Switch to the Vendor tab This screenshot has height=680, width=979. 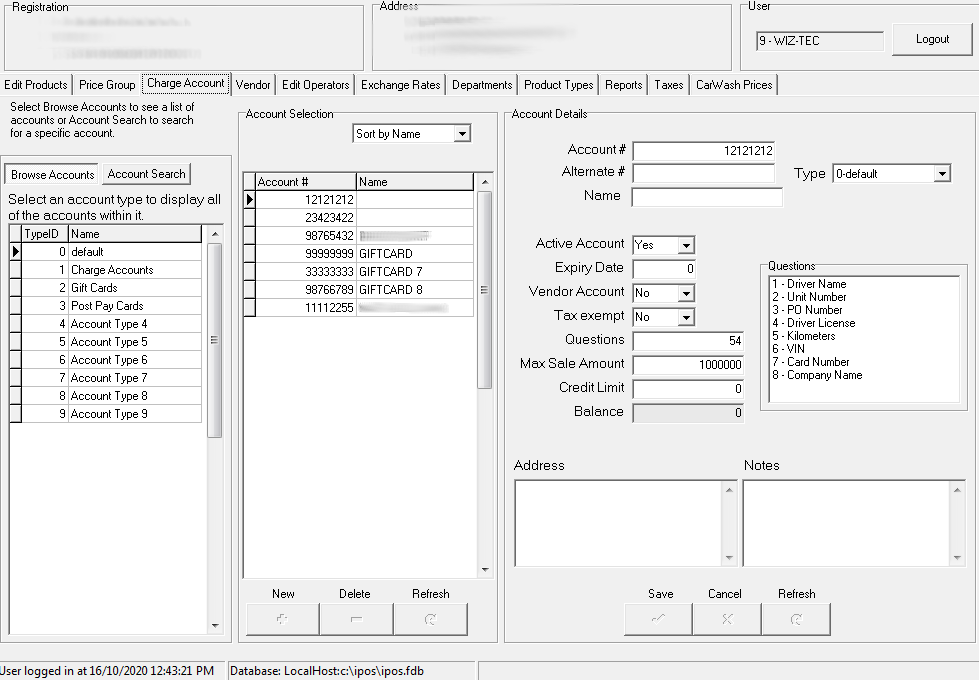tap(253, 85)
